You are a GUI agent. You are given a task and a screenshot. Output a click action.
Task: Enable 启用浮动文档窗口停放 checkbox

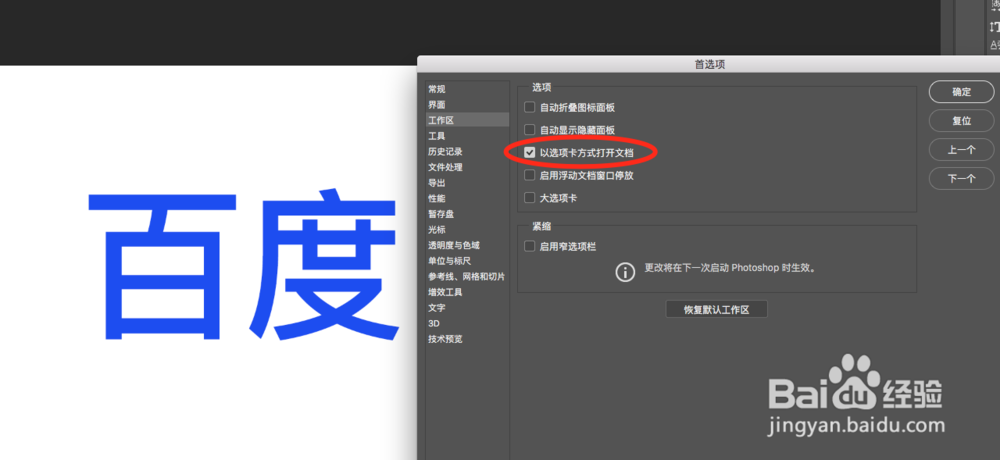pos(529,175)
